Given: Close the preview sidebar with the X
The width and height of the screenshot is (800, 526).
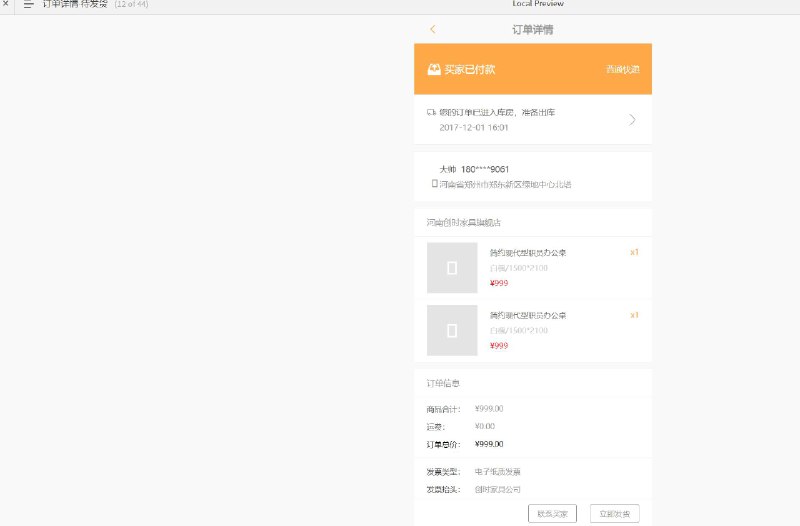Looking at the screenshot, I should tap(6, 3).
